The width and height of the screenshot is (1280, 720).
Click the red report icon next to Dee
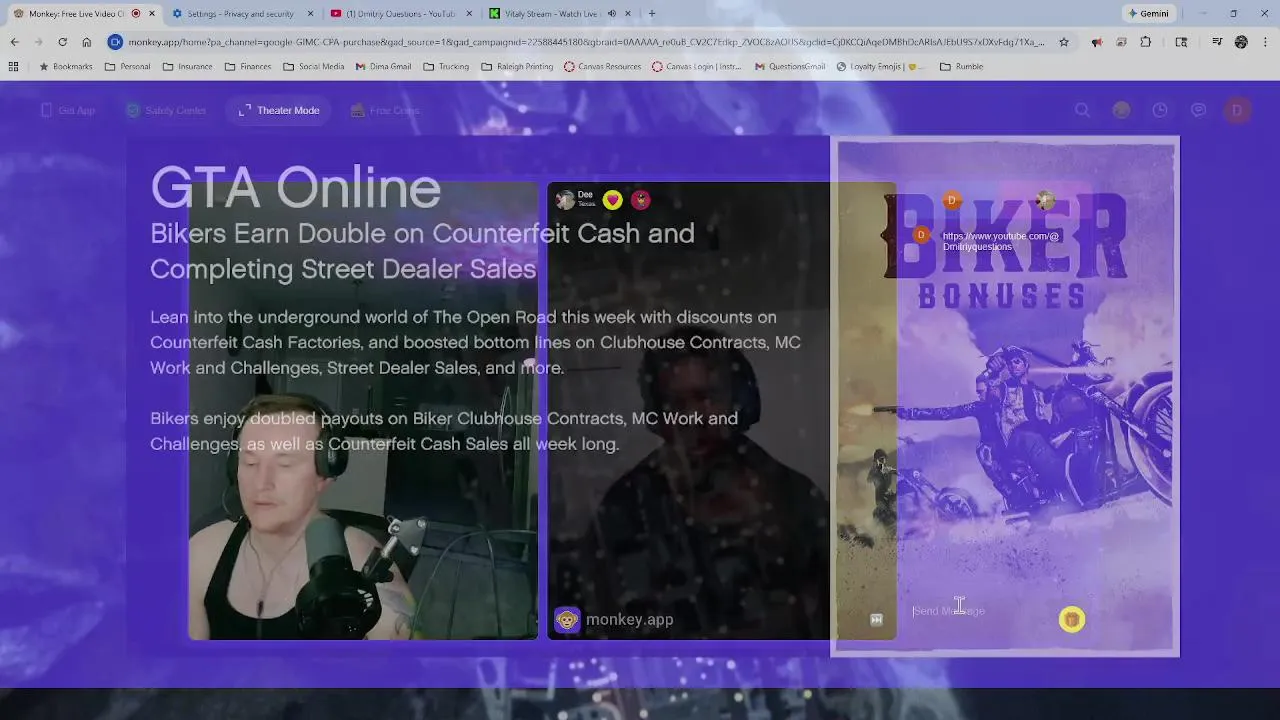[641, 200]
